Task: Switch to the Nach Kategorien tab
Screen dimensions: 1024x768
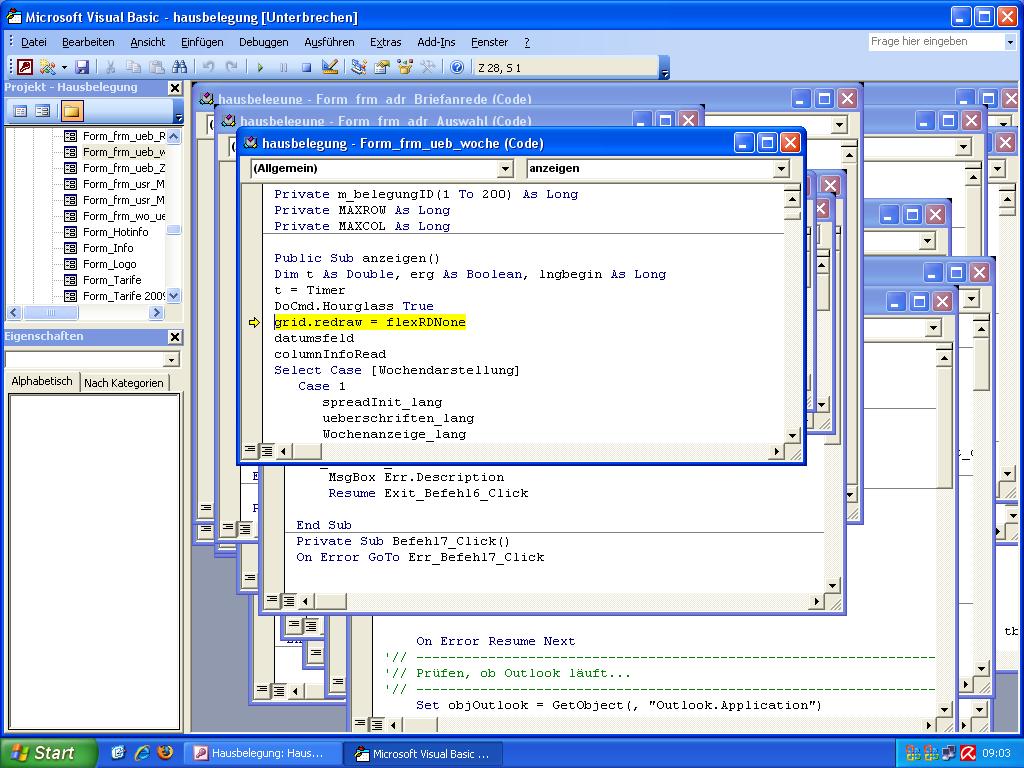Action: coord(123,383)
